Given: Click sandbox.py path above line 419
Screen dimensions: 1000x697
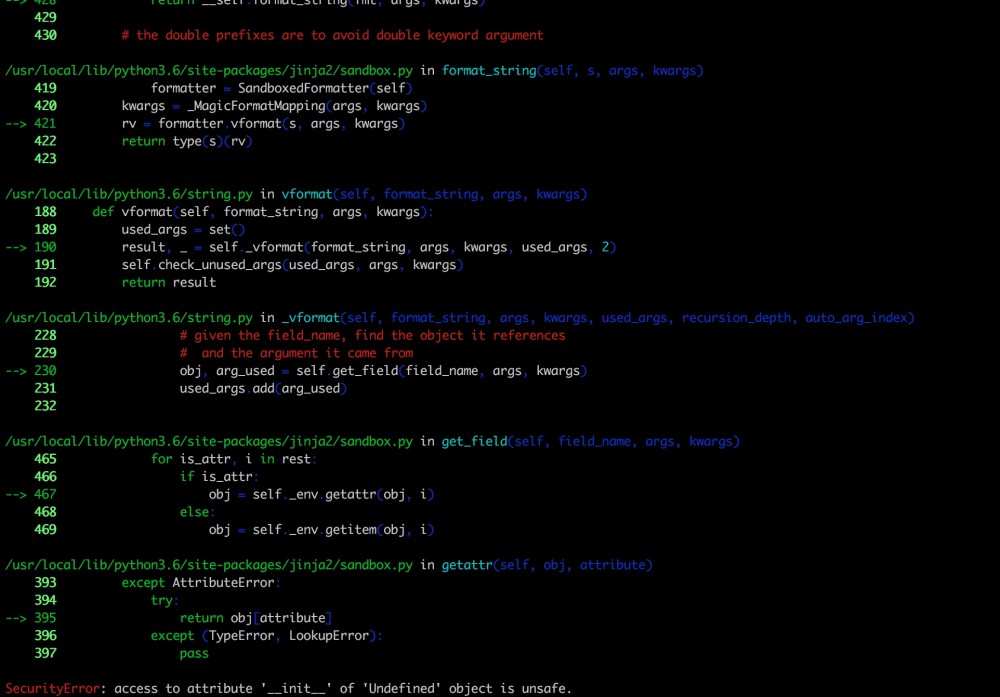Looking at the screenshot, I should [x=209, y=71].
